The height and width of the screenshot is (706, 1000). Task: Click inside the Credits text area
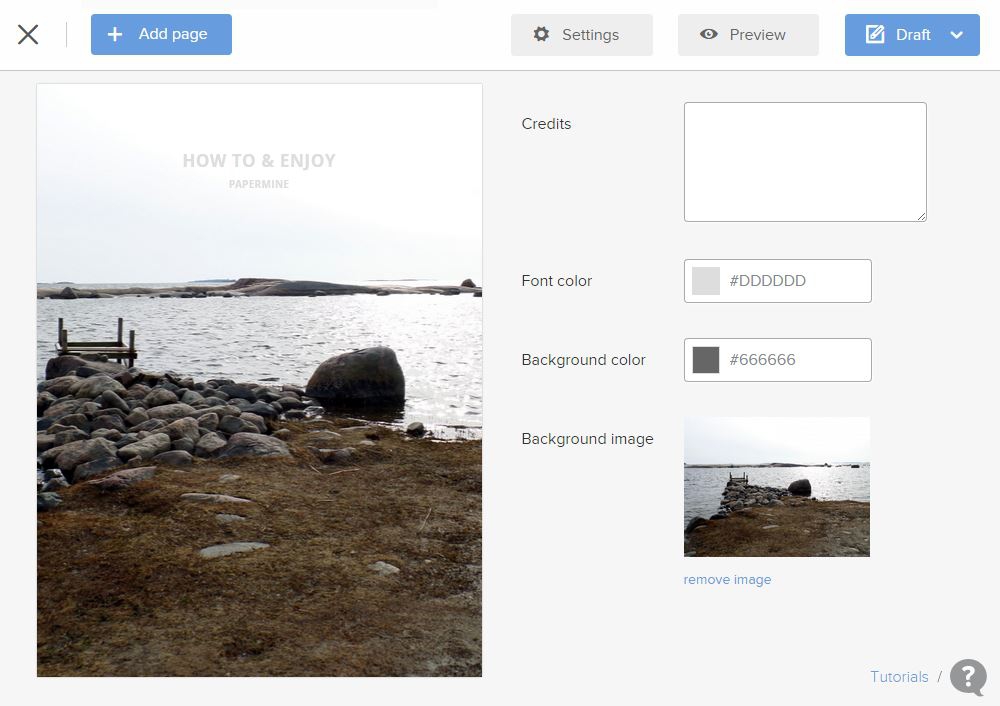(804, 161)
